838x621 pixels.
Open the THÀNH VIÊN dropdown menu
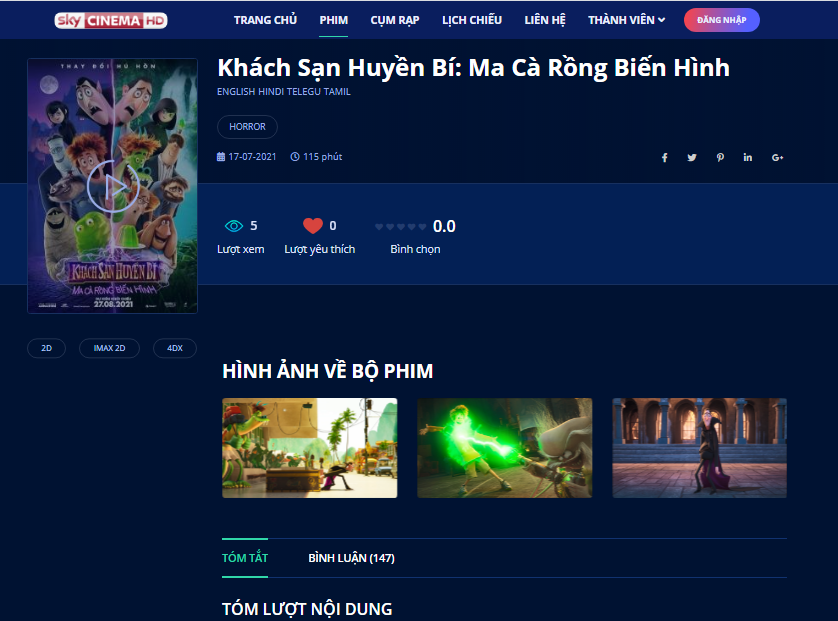click(625, 19)
